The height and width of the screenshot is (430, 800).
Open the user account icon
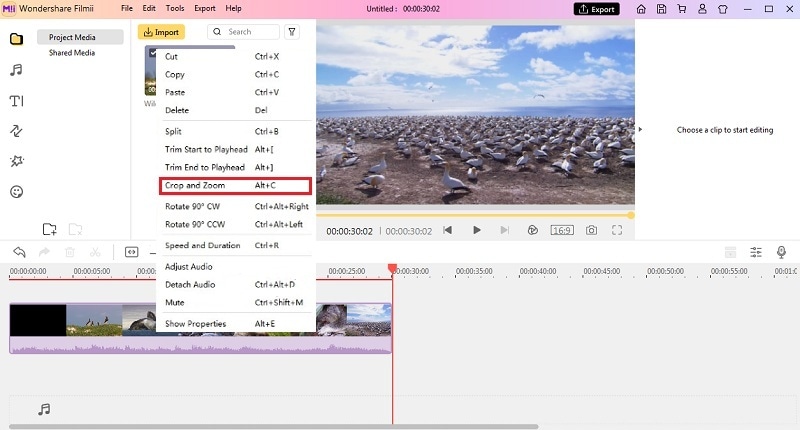[x=703, y=9]
